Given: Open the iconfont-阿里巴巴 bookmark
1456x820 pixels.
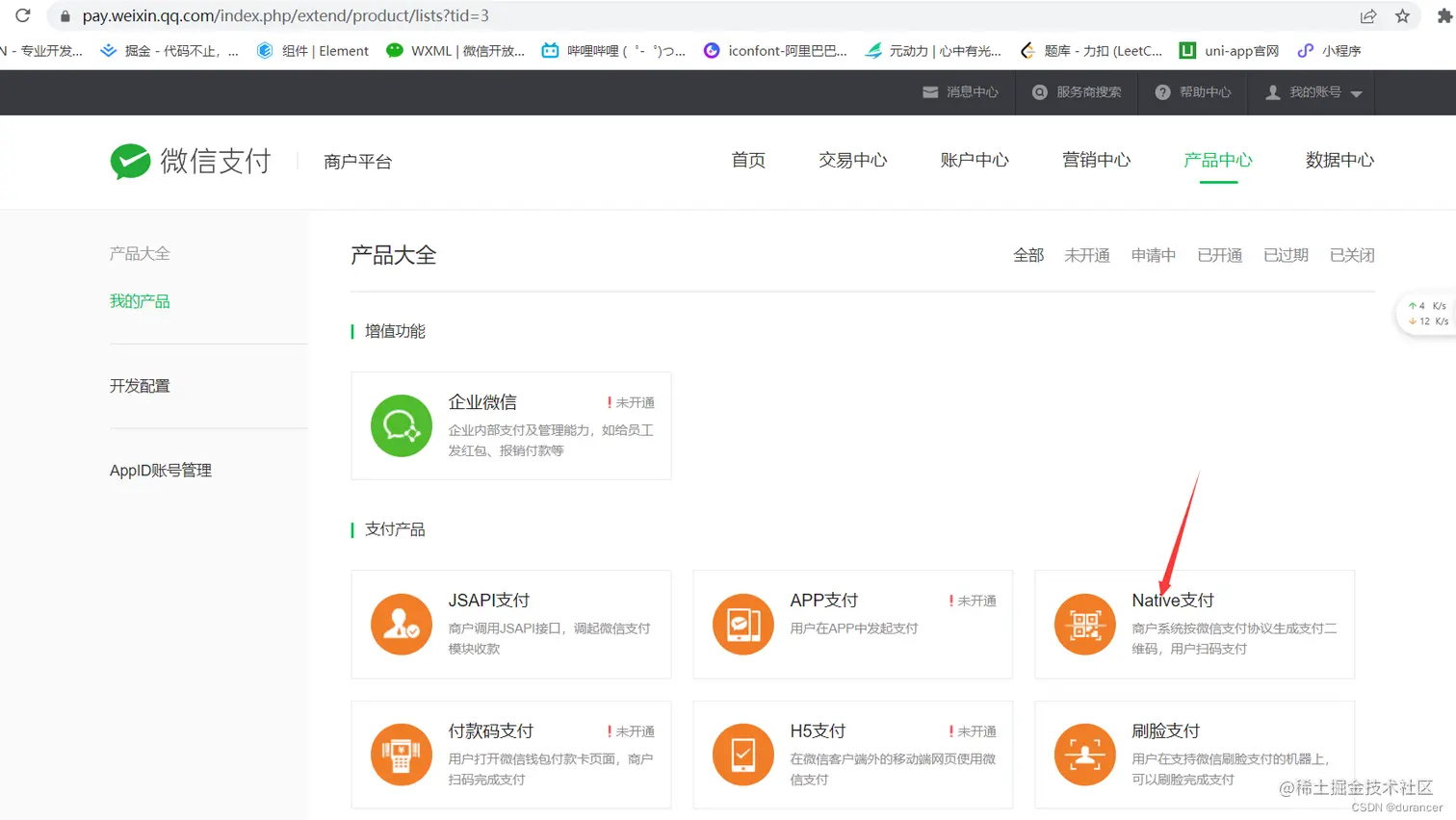Looking at the screenshot, I should coord(775,51).
